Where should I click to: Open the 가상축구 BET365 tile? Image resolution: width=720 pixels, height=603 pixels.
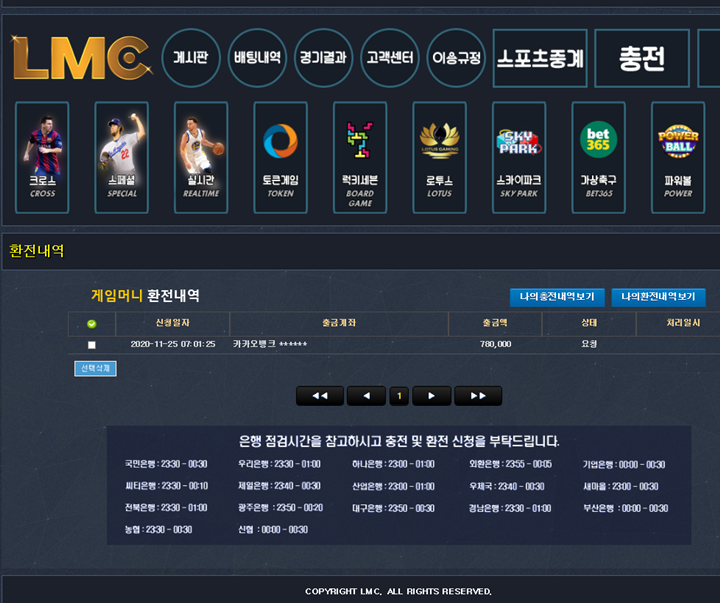click(598, 158)
